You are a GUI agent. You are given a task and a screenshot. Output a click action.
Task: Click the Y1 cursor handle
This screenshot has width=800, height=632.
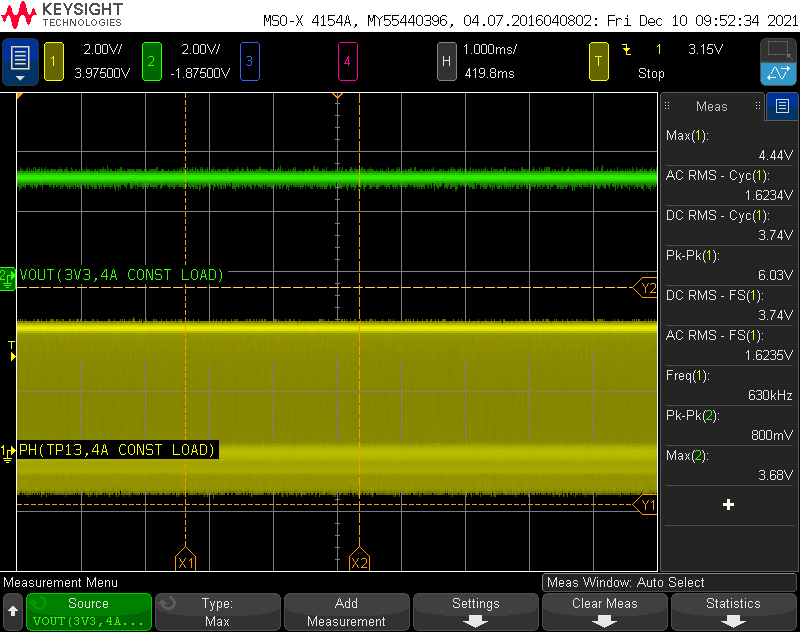645,505
